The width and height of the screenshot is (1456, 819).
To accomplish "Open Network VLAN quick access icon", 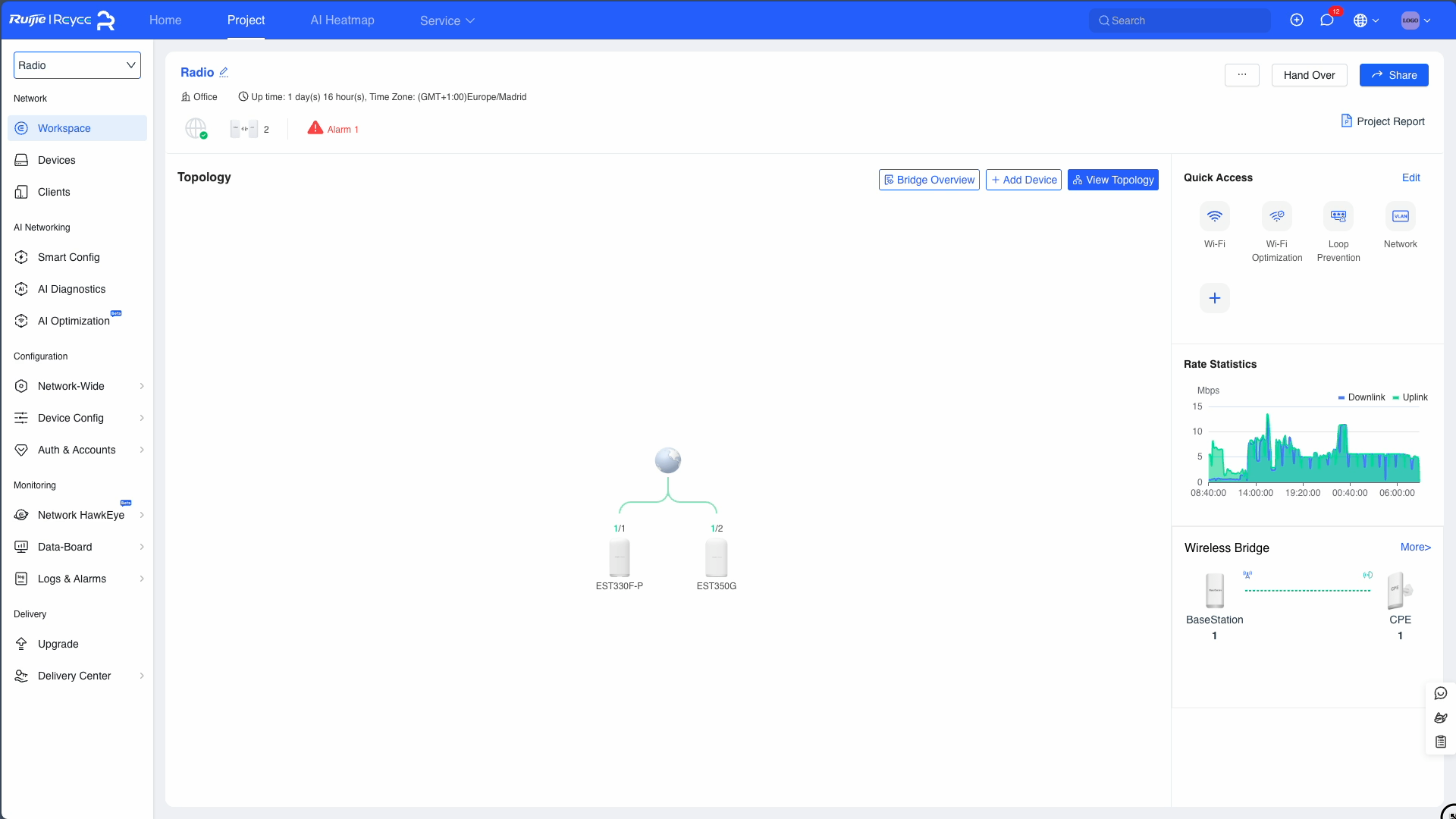I will coord(1400,217).
